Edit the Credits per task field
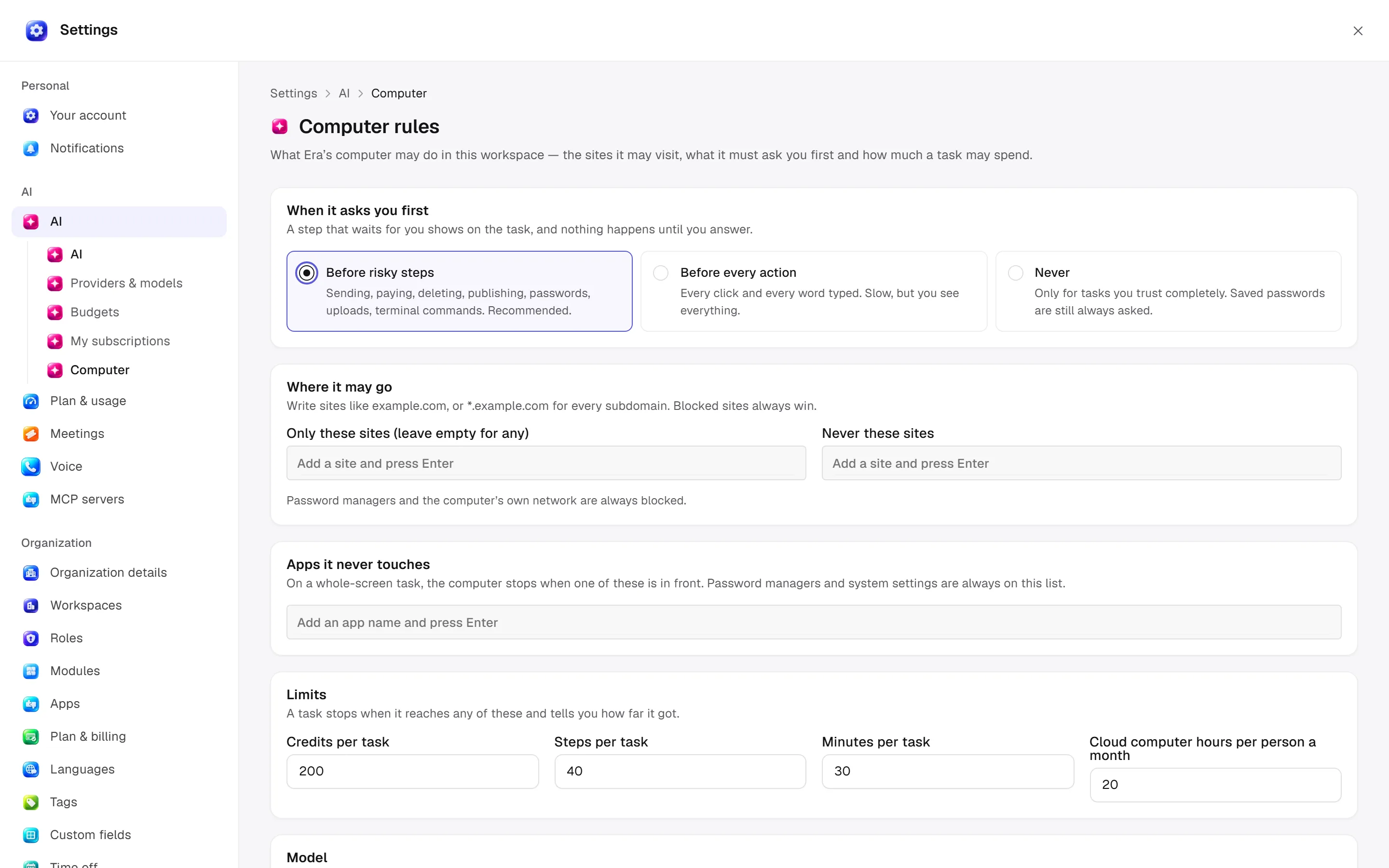Viewport: 1389px width, 868px height. click(x=412, y=771)
